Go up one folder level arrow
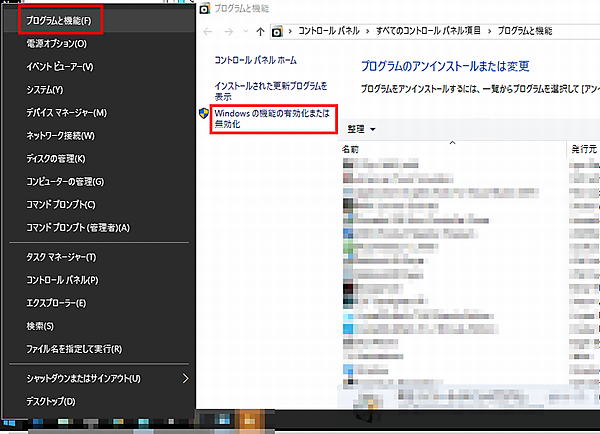 pos(260,31)
